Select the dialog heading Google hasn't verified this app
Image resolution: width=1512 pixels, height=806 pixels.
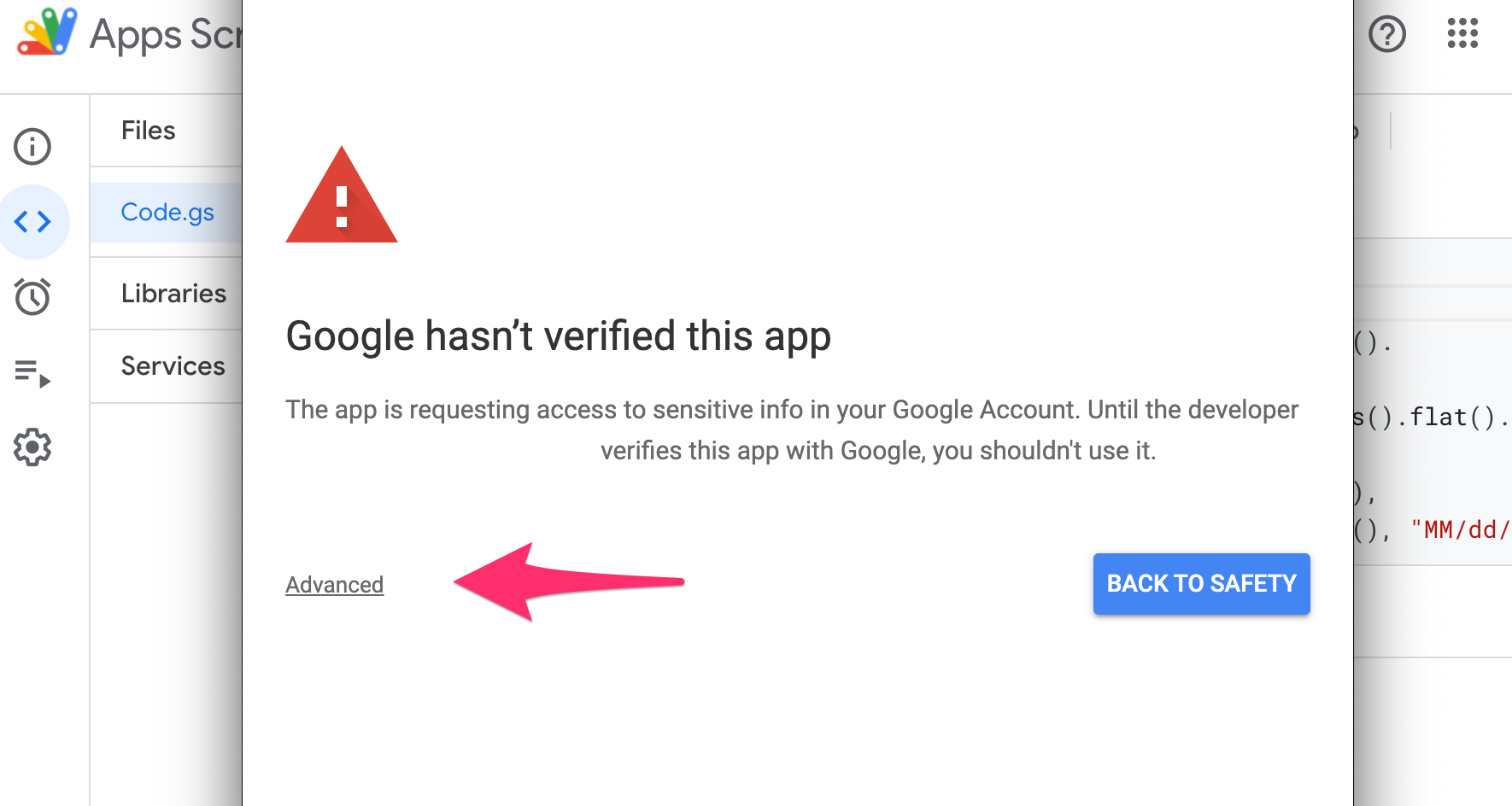(558, 336)
